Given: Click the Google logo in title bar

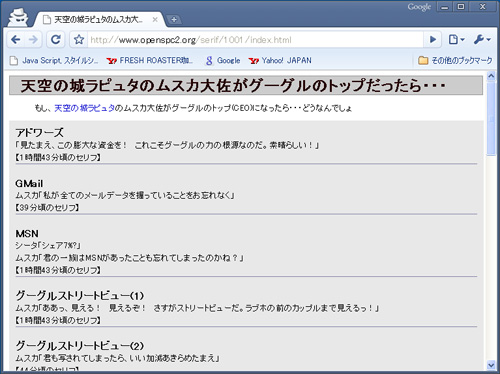Looking at the screenshot, I should pos(419,7).
